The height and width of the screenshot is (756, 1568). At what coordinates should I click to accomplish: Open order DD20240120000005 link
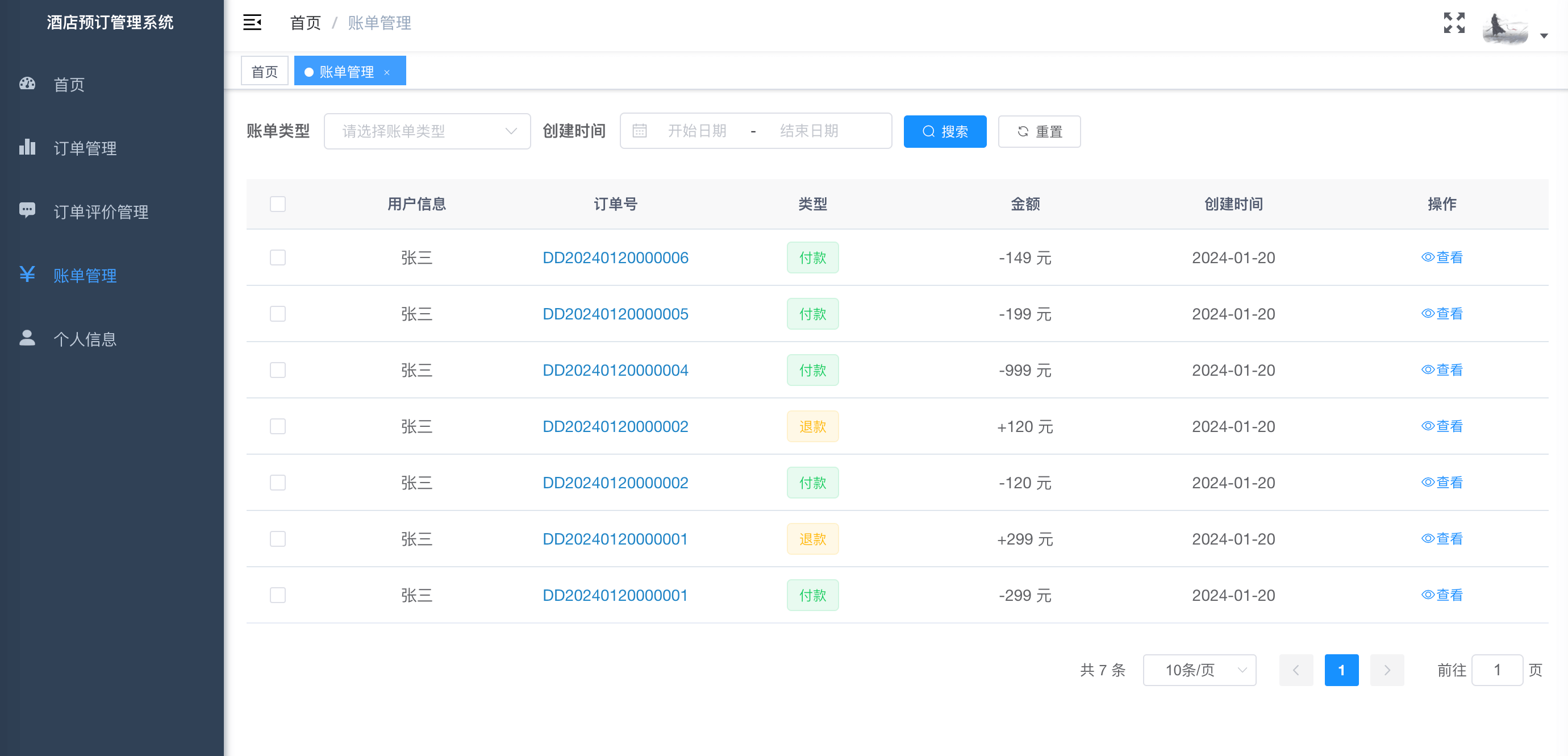coord(615,314)
